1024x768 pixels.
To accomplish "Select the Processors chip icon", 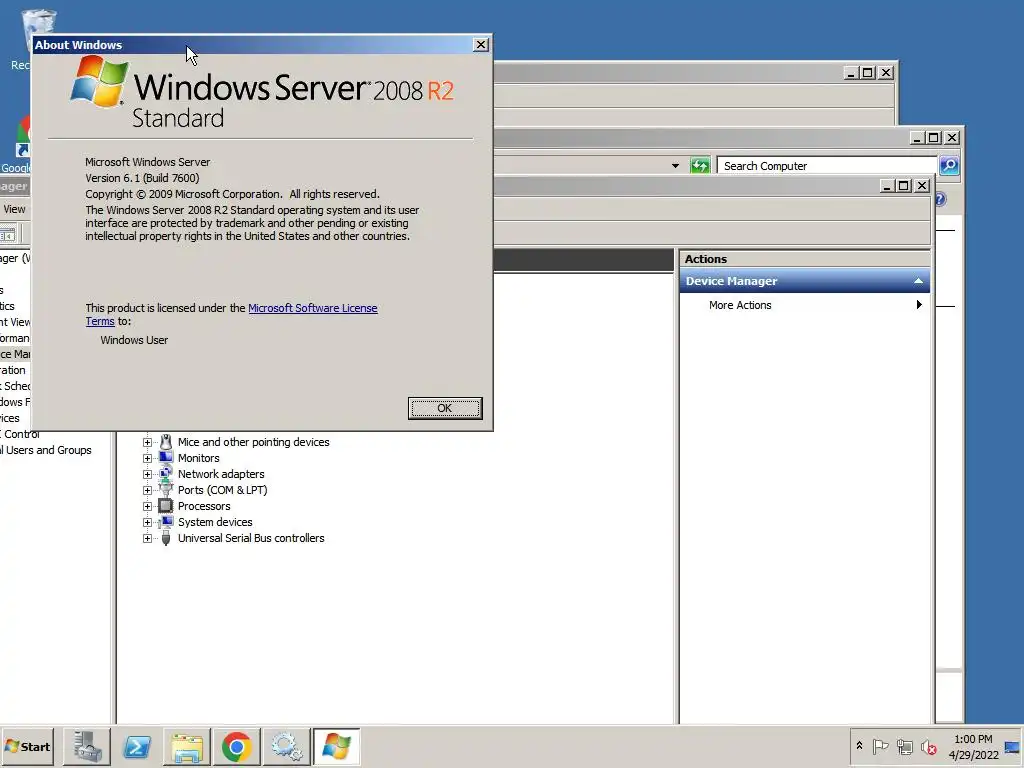I will tap(166, 505).
